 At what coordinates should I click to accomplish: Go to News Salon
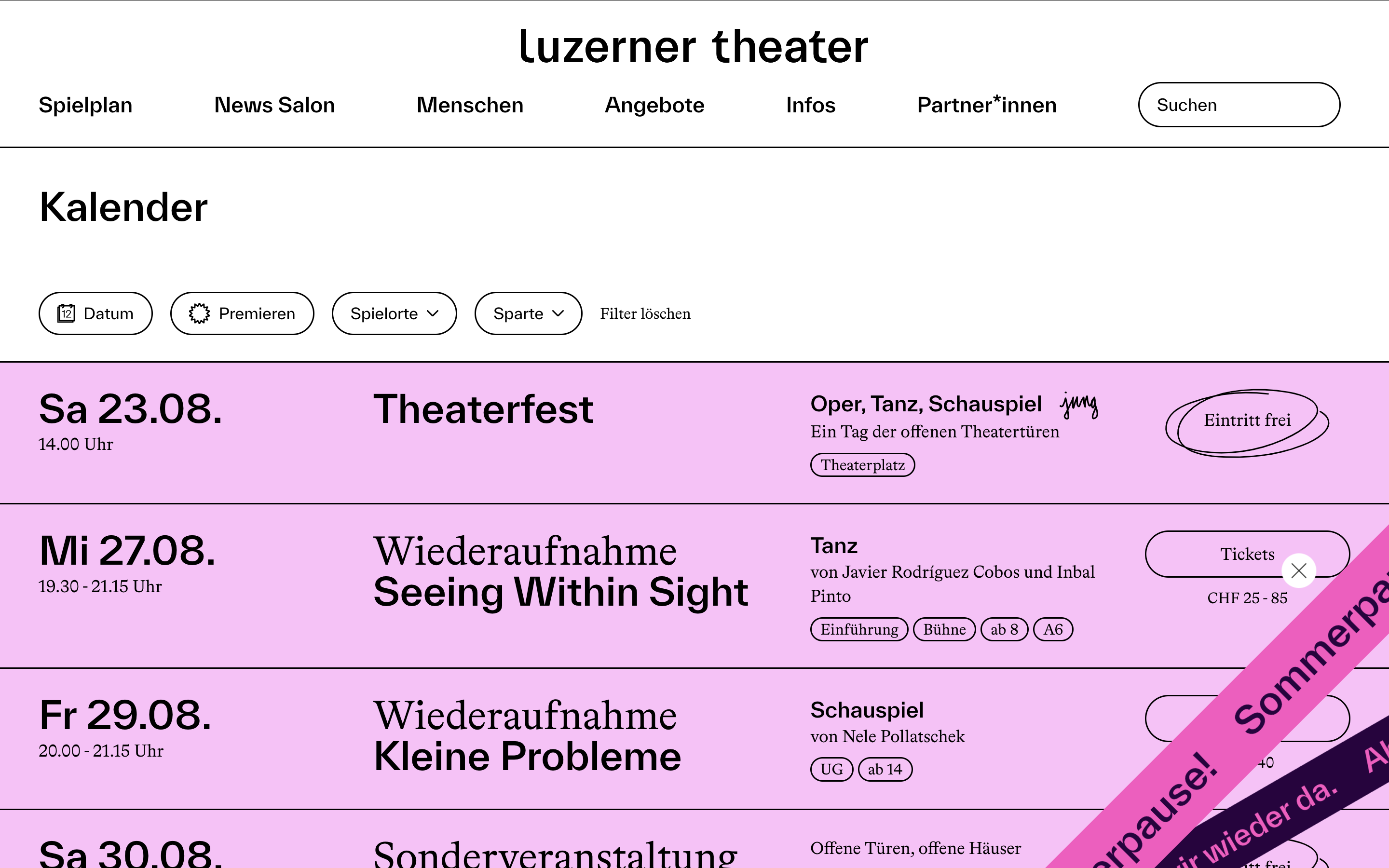(274, 105)
